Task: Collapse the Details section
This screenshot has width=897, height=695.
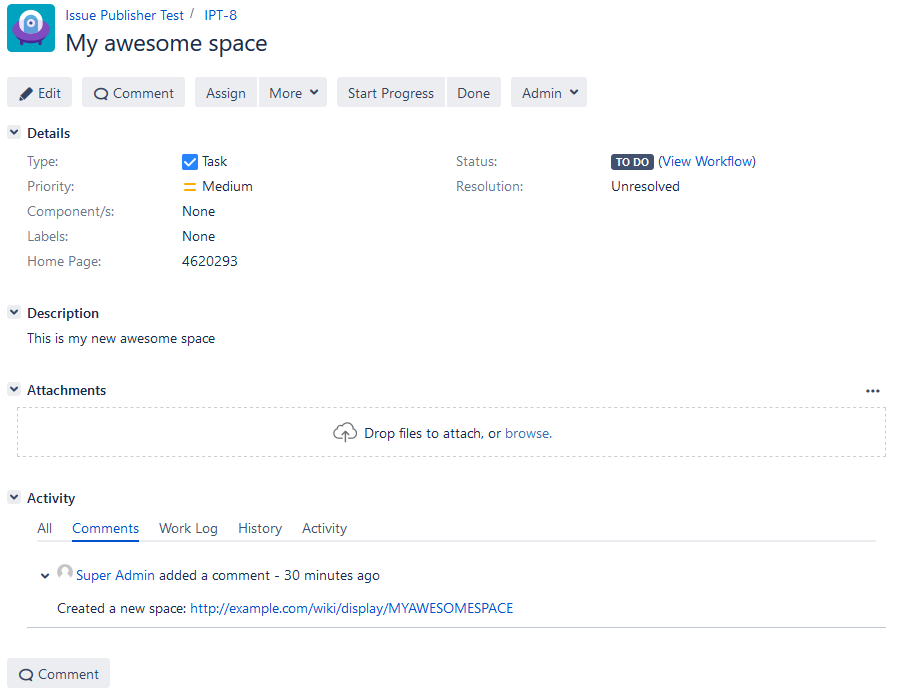Action: pos(14,133)
